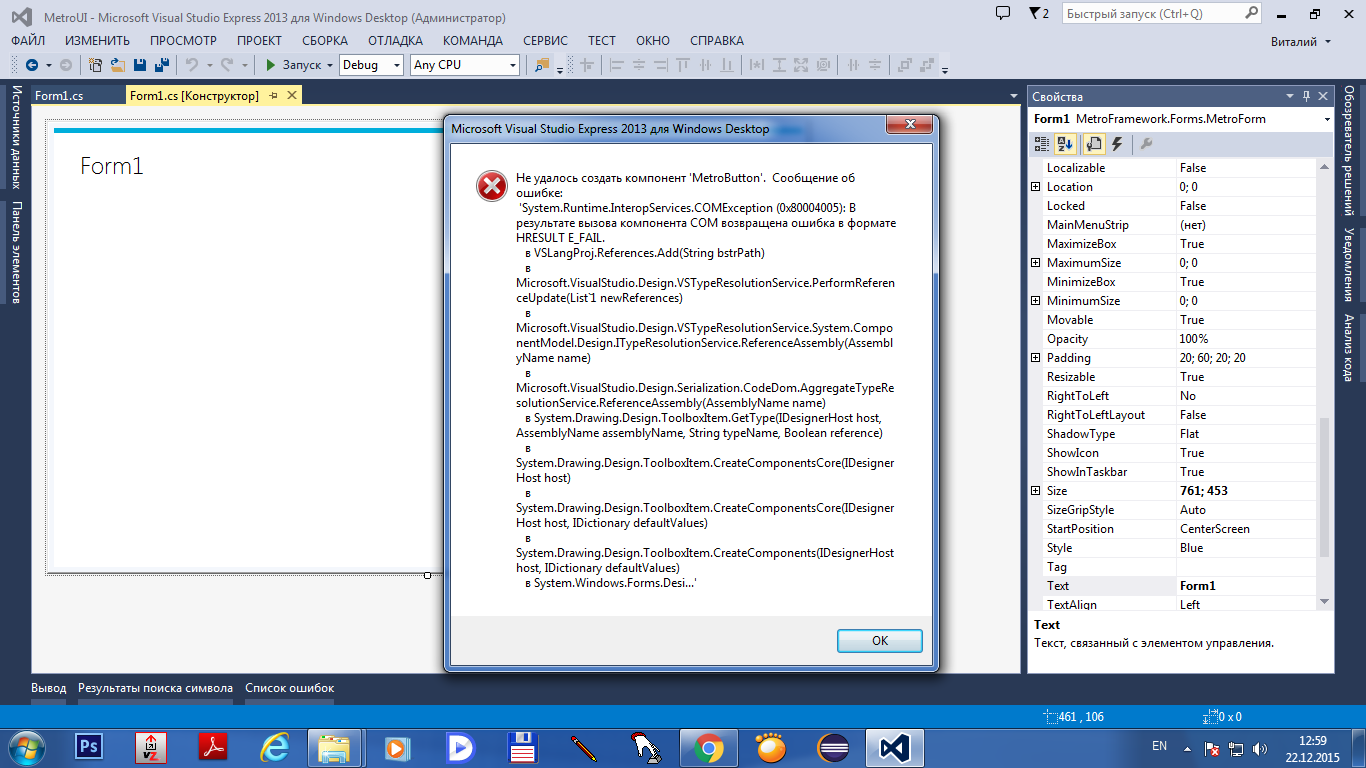Click the Visual Studio taskbar icon

893,747
